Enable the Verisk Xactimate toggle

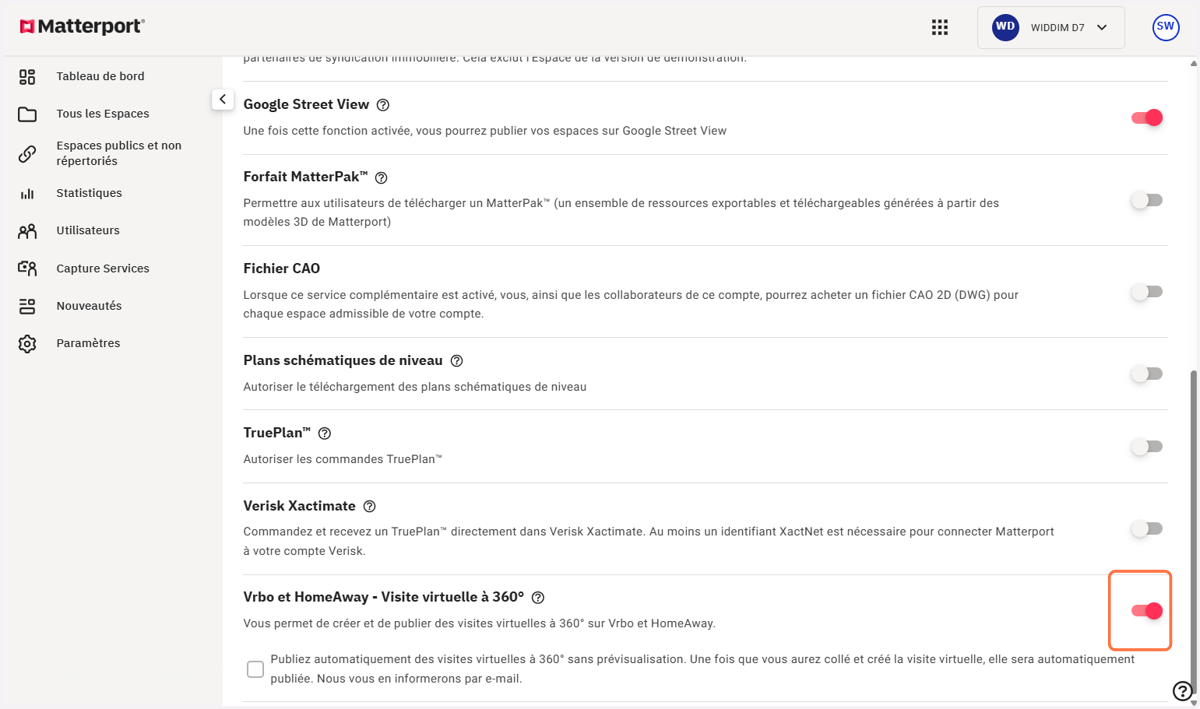pos(1147,529)
